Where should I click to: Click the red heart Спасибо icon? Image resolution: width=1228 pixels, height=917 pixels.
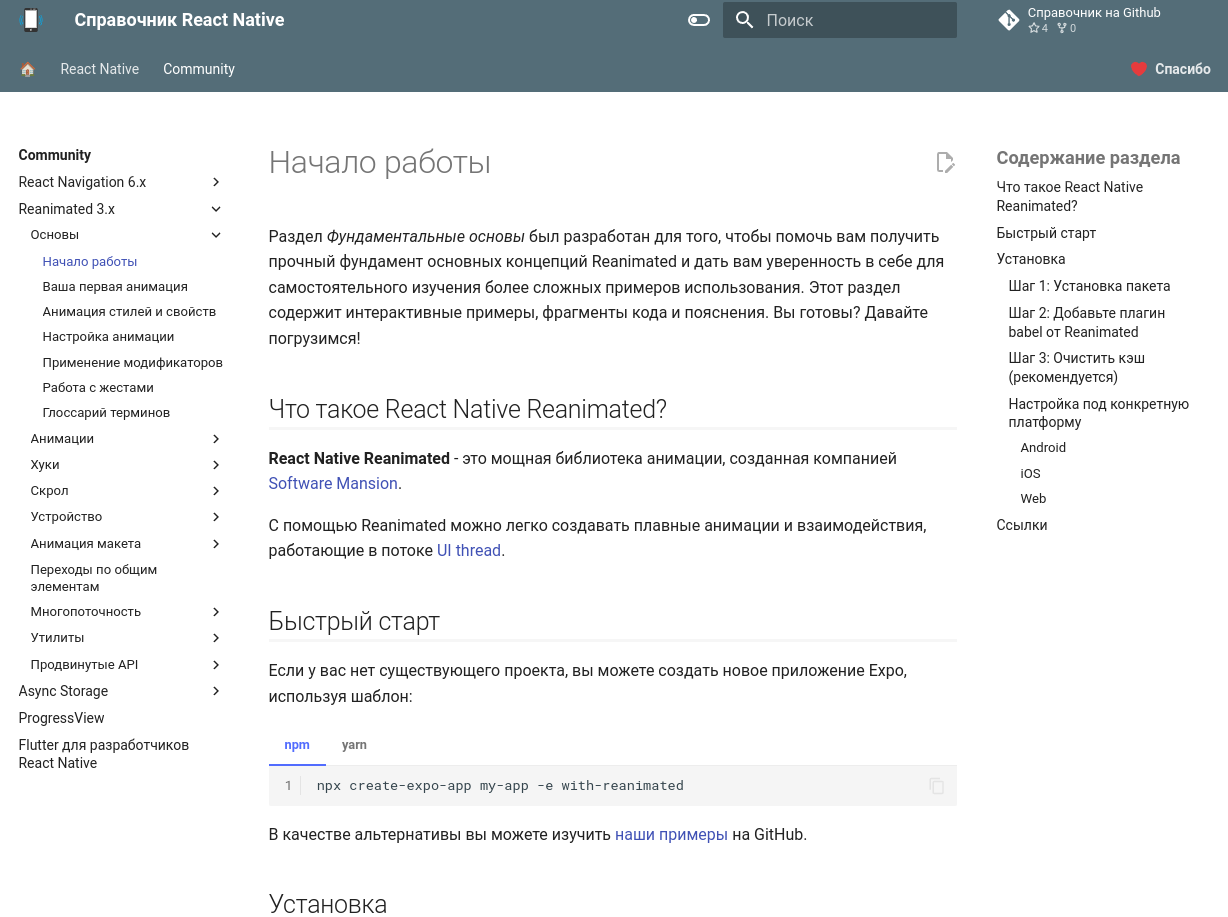[1139, 69]
